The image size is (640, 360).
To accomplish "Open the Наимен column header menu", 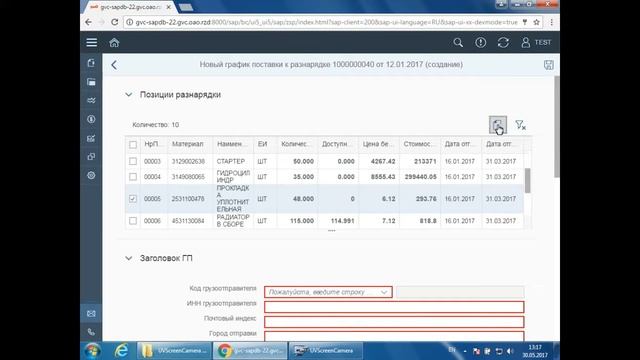I will click(233, 144).
